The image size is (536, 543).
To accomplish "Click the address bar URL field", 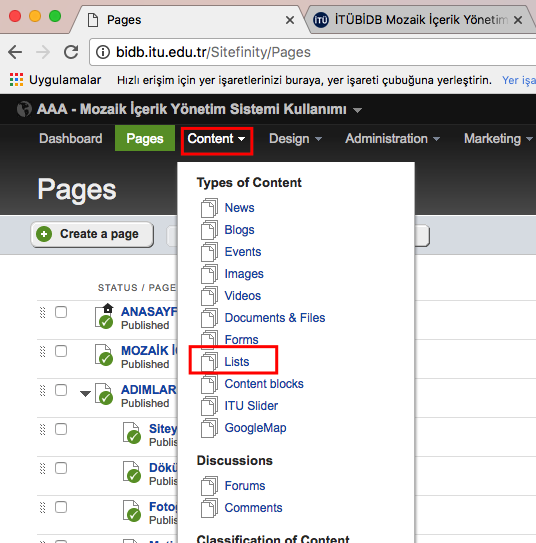I will (312, 52).
